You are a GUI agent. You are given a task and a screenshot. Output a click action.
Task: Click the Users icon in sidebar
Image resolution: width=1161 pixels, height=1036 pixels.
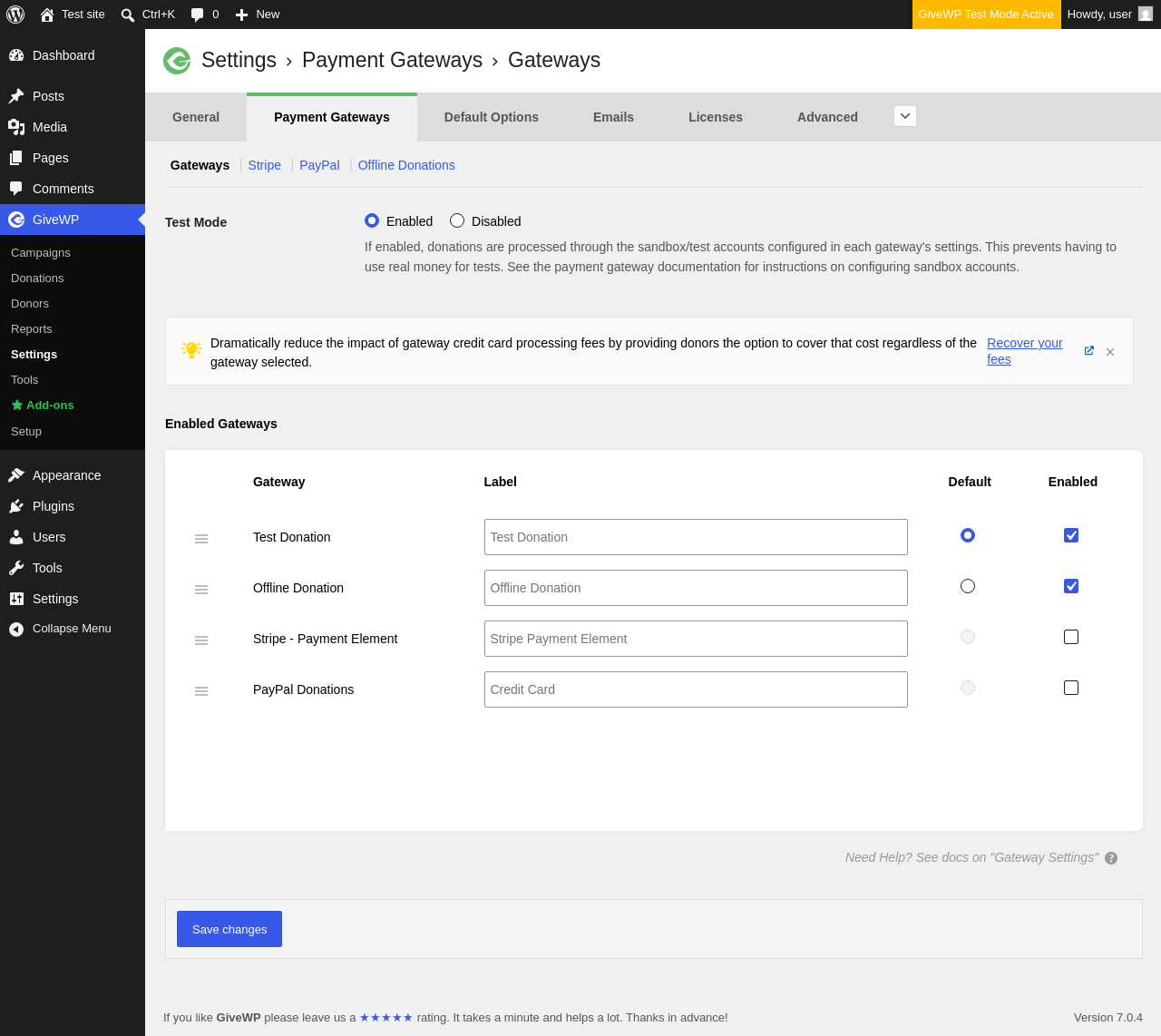pos(16,537)
